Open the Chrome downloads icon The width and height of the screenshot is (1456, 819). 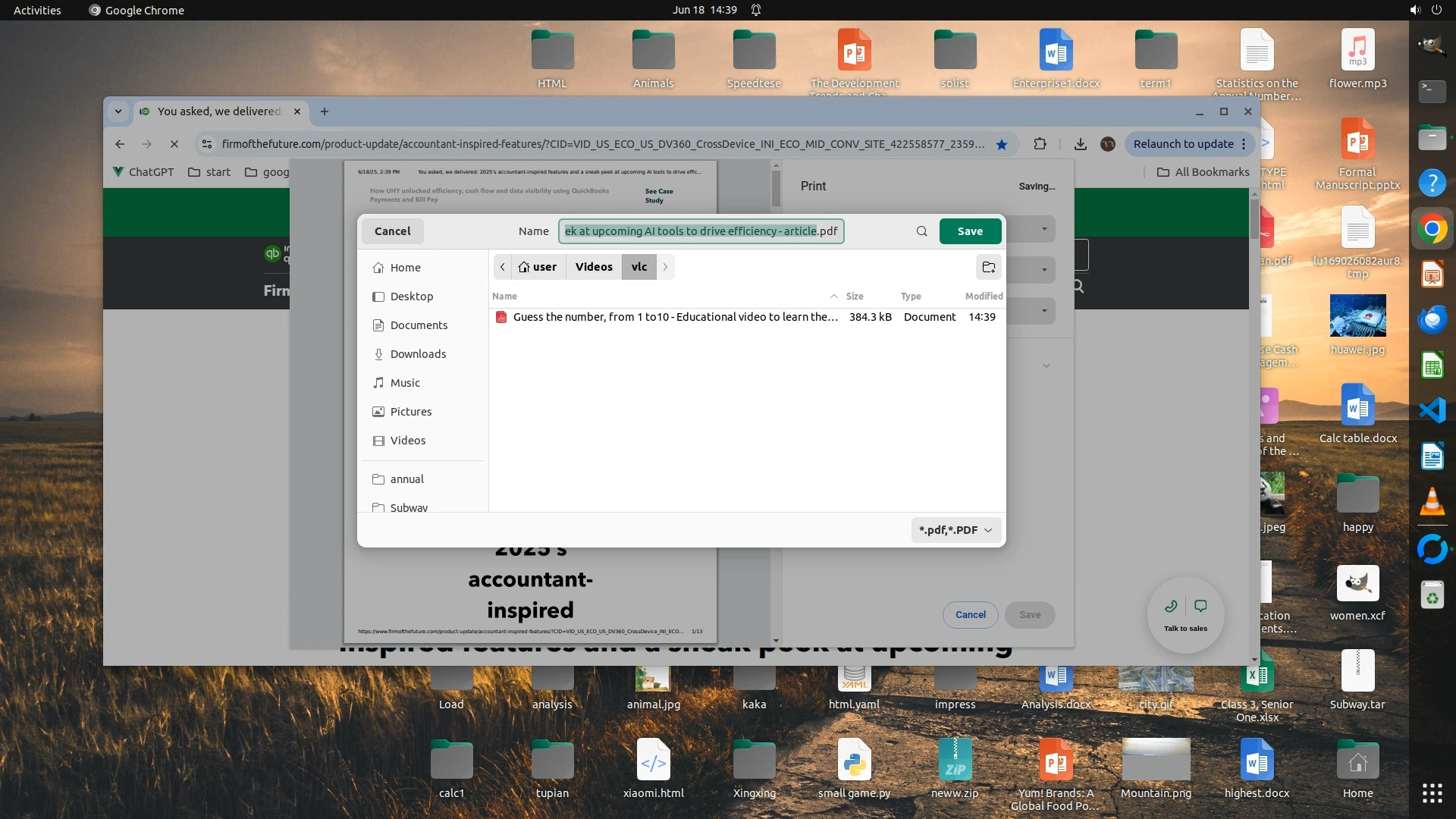coord(1081,144)
